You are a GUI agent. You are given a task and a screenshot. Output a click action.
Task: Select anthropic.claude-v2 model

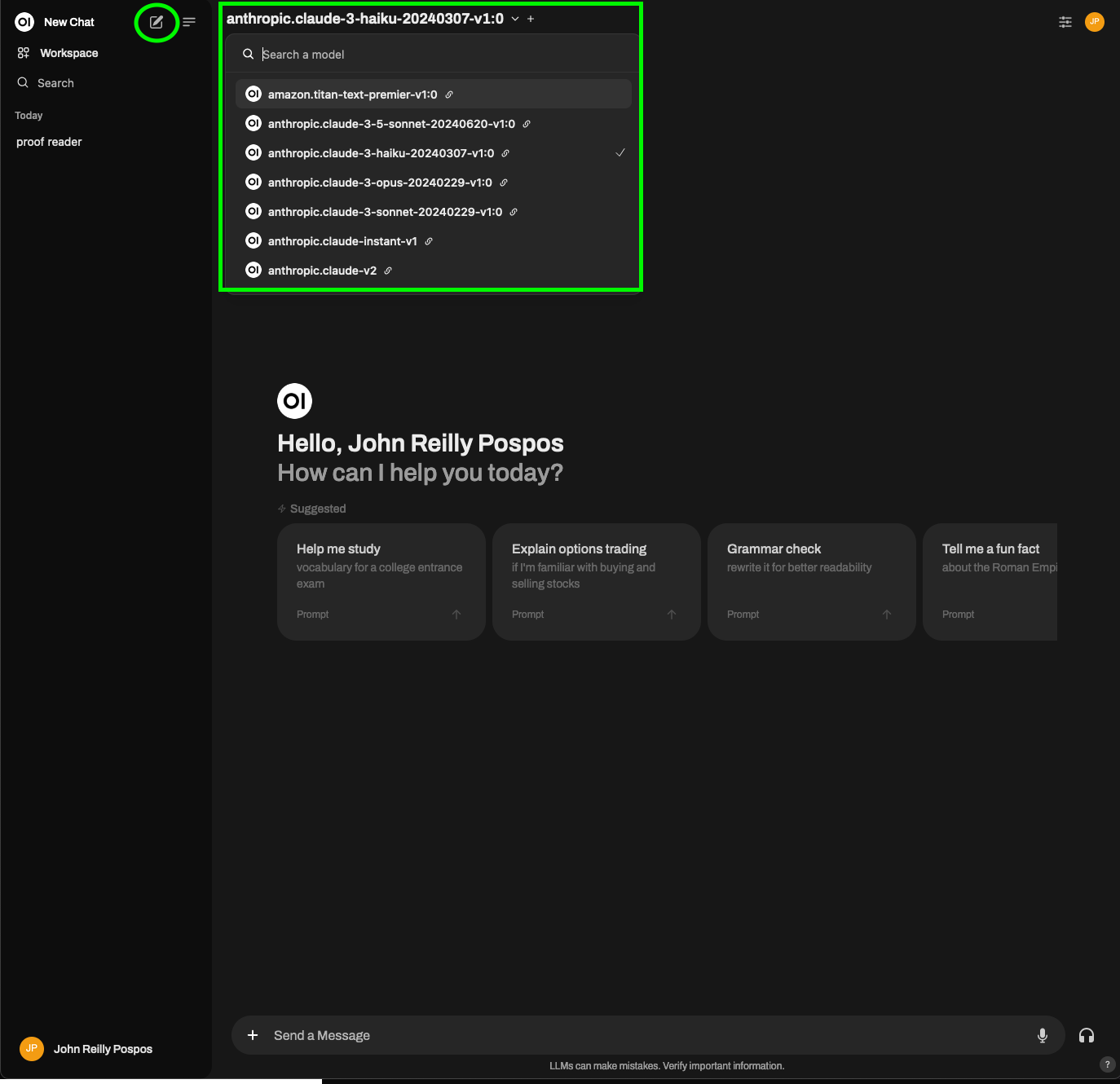[434, 271]
